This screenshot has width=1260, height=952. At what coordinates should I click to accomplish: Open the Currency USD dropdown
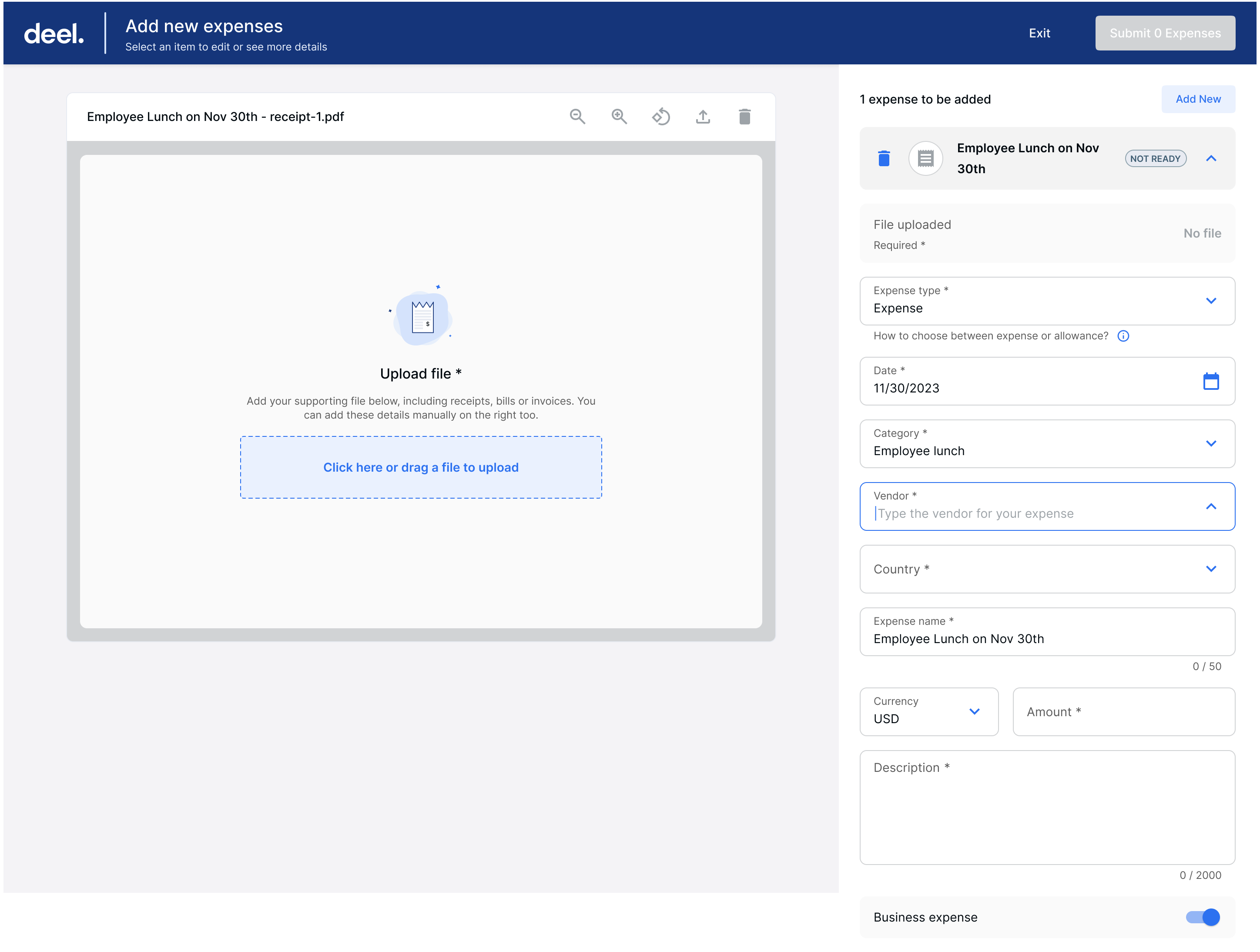point(928,711)
